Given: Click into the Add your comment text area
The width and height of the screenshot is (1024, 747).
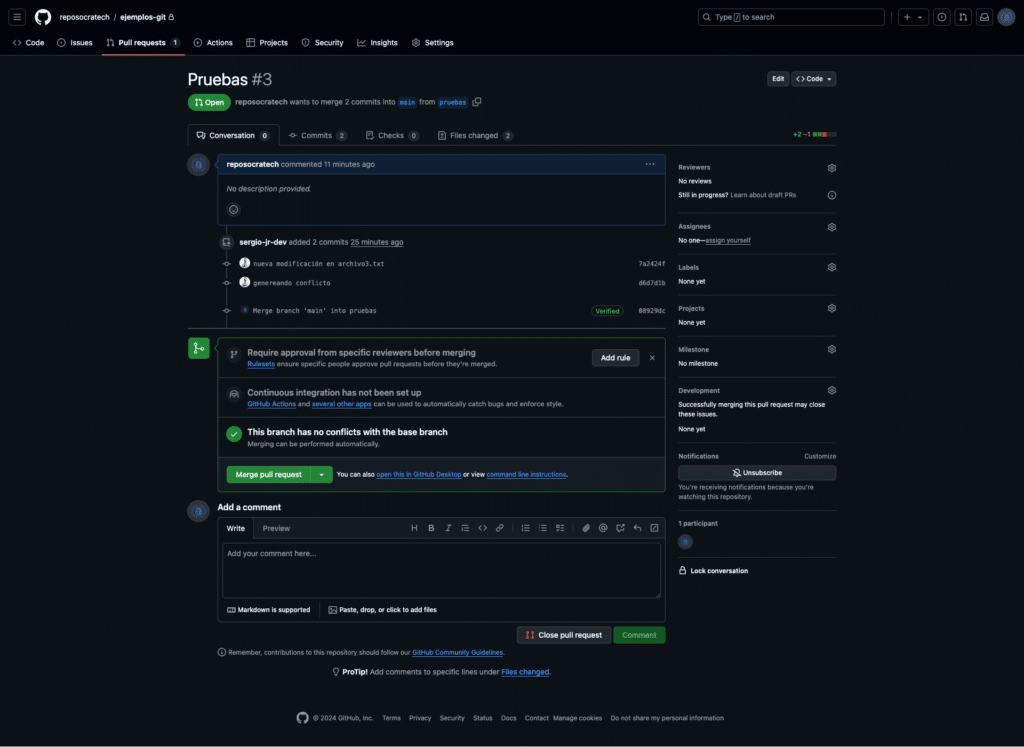Looking at the screenshot, I should [441, 571].
